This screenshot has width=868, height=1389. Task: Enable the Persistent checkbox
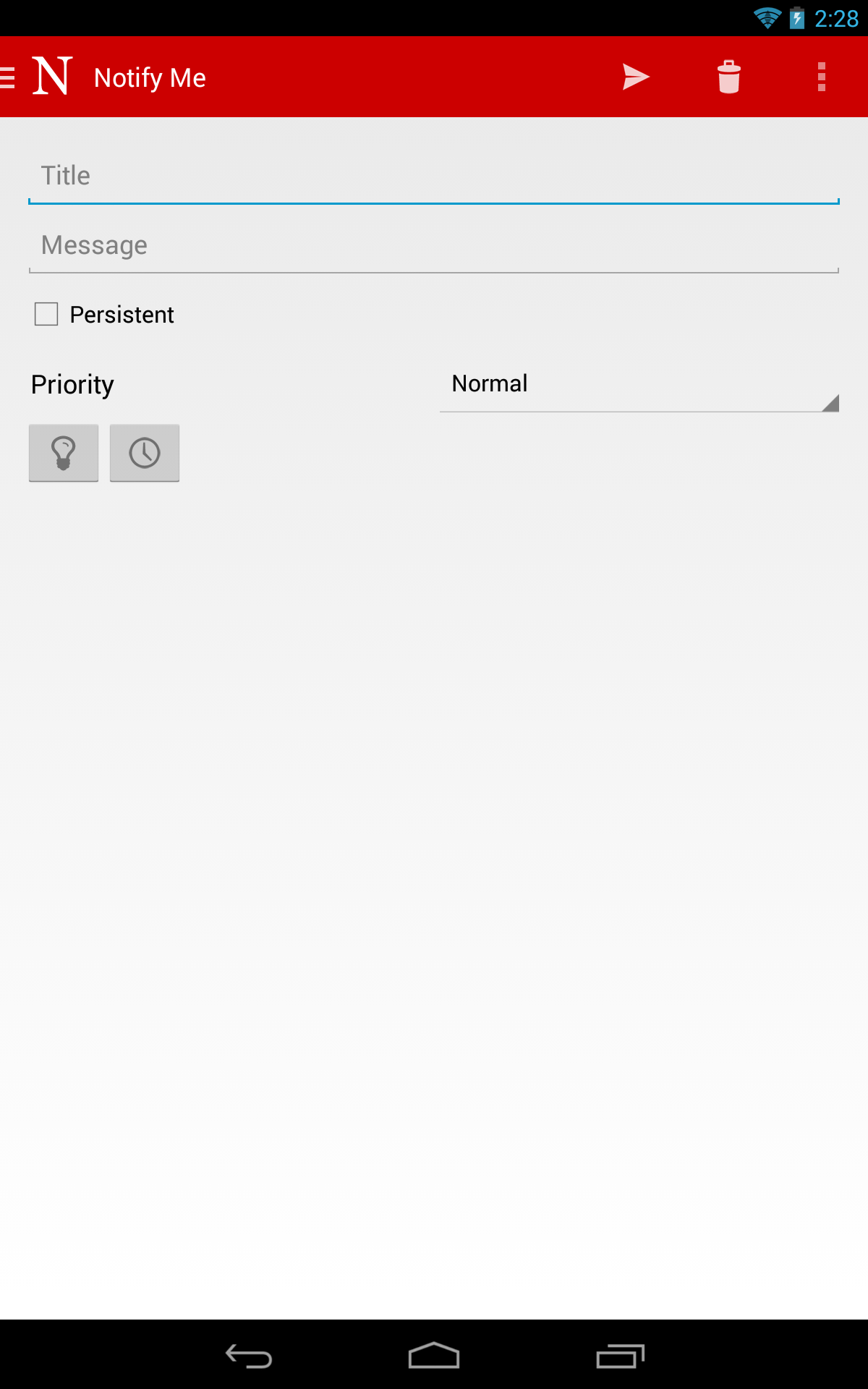46,314
